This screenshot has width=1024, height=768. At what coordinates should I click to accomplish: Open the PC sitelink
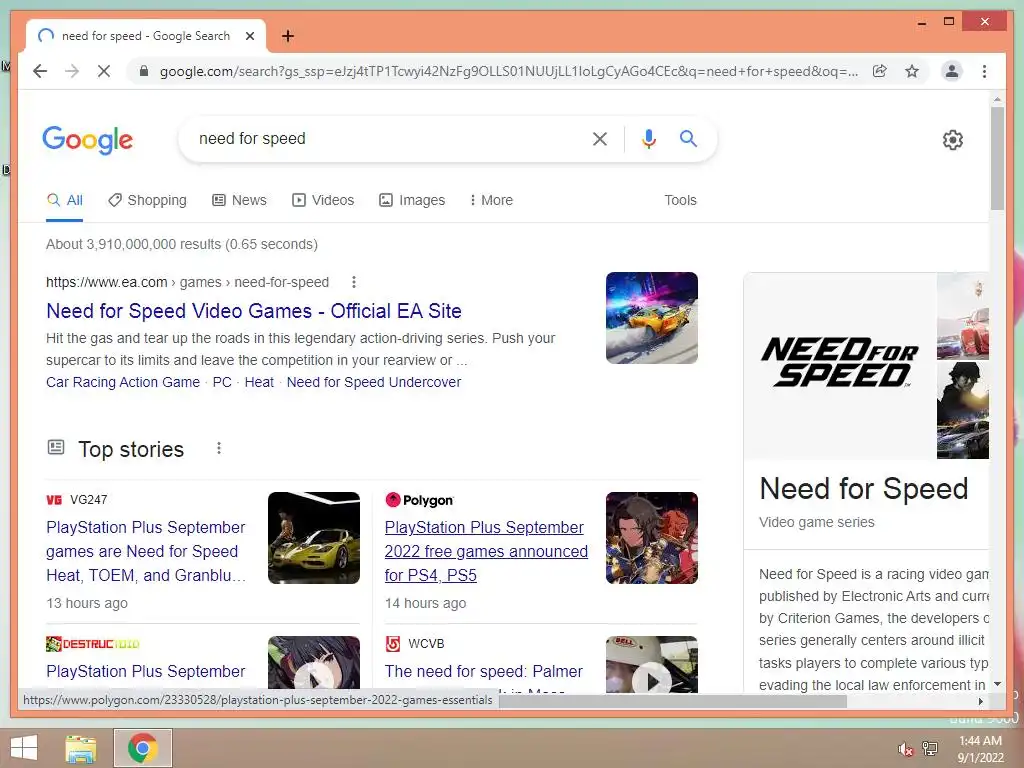coord(222,382)
